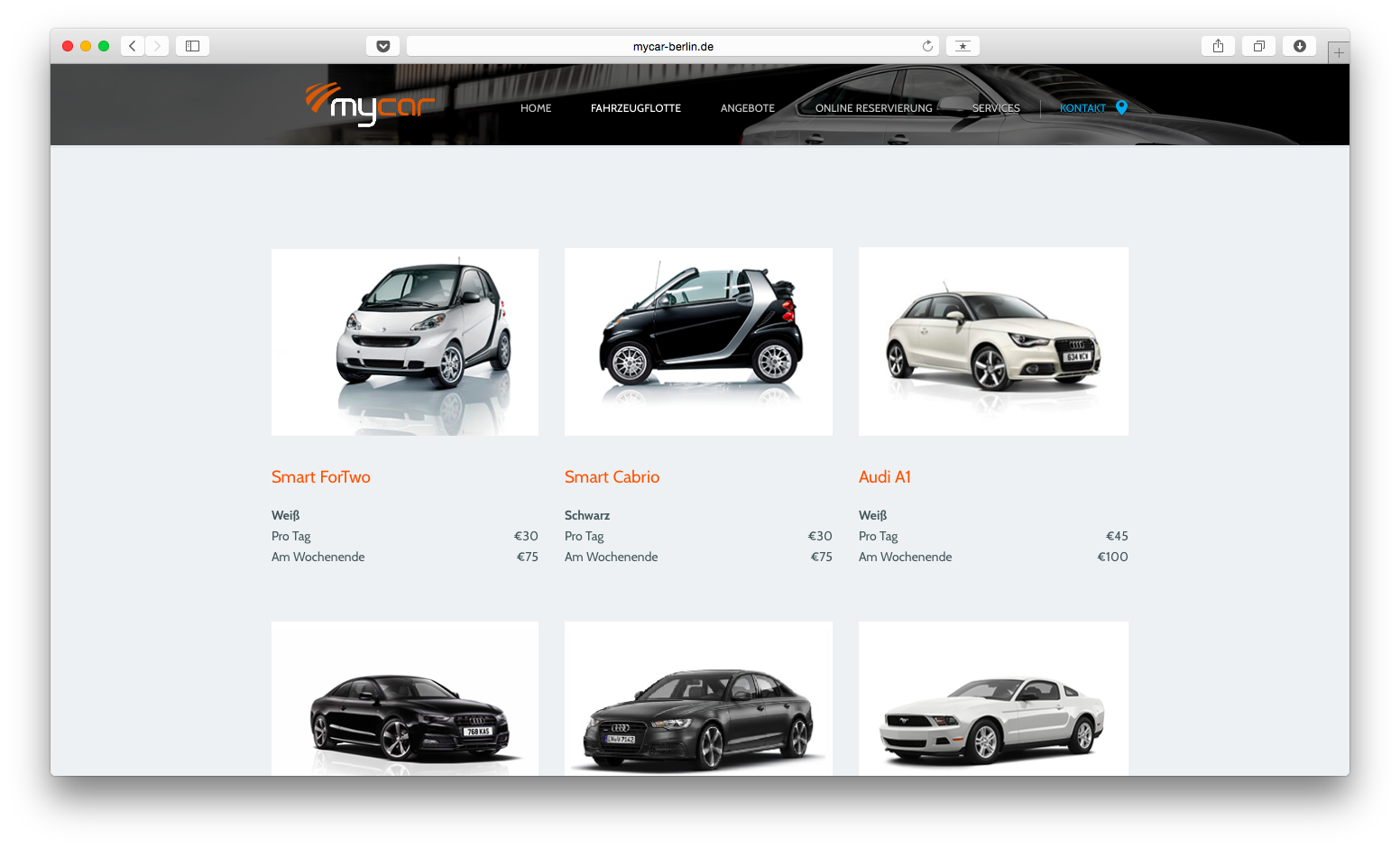Click Pro Tag under Smart Cabrio

(x=584, y=536)
